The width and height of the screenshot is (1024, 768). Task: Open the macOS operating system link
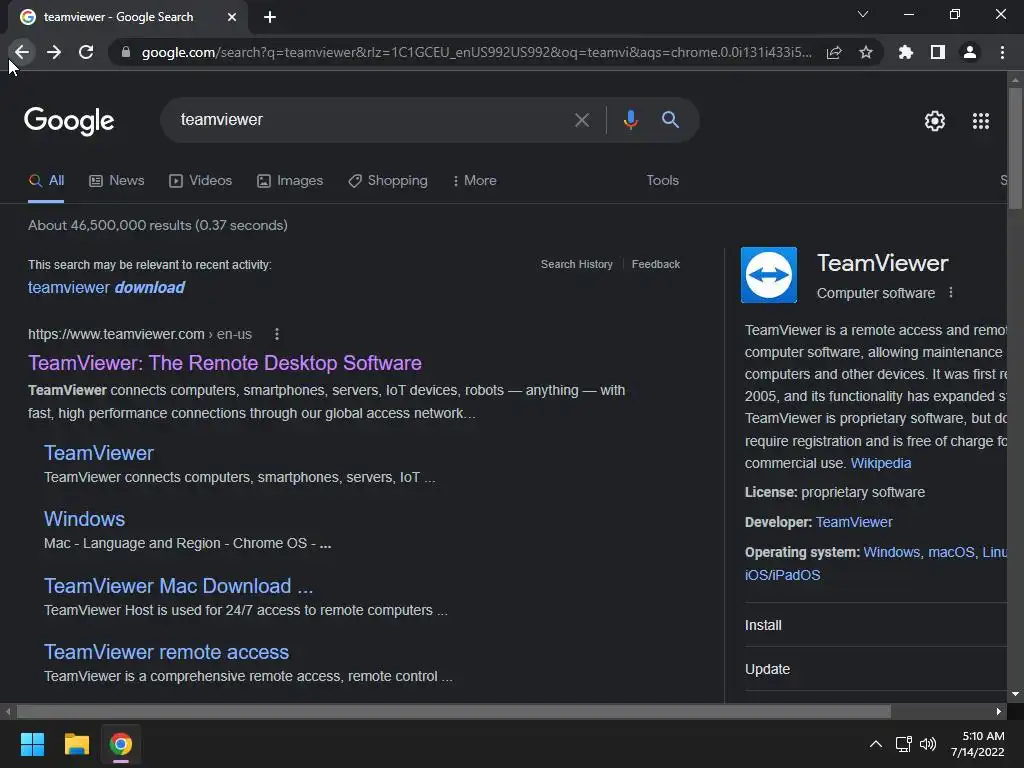coord(951,552)
